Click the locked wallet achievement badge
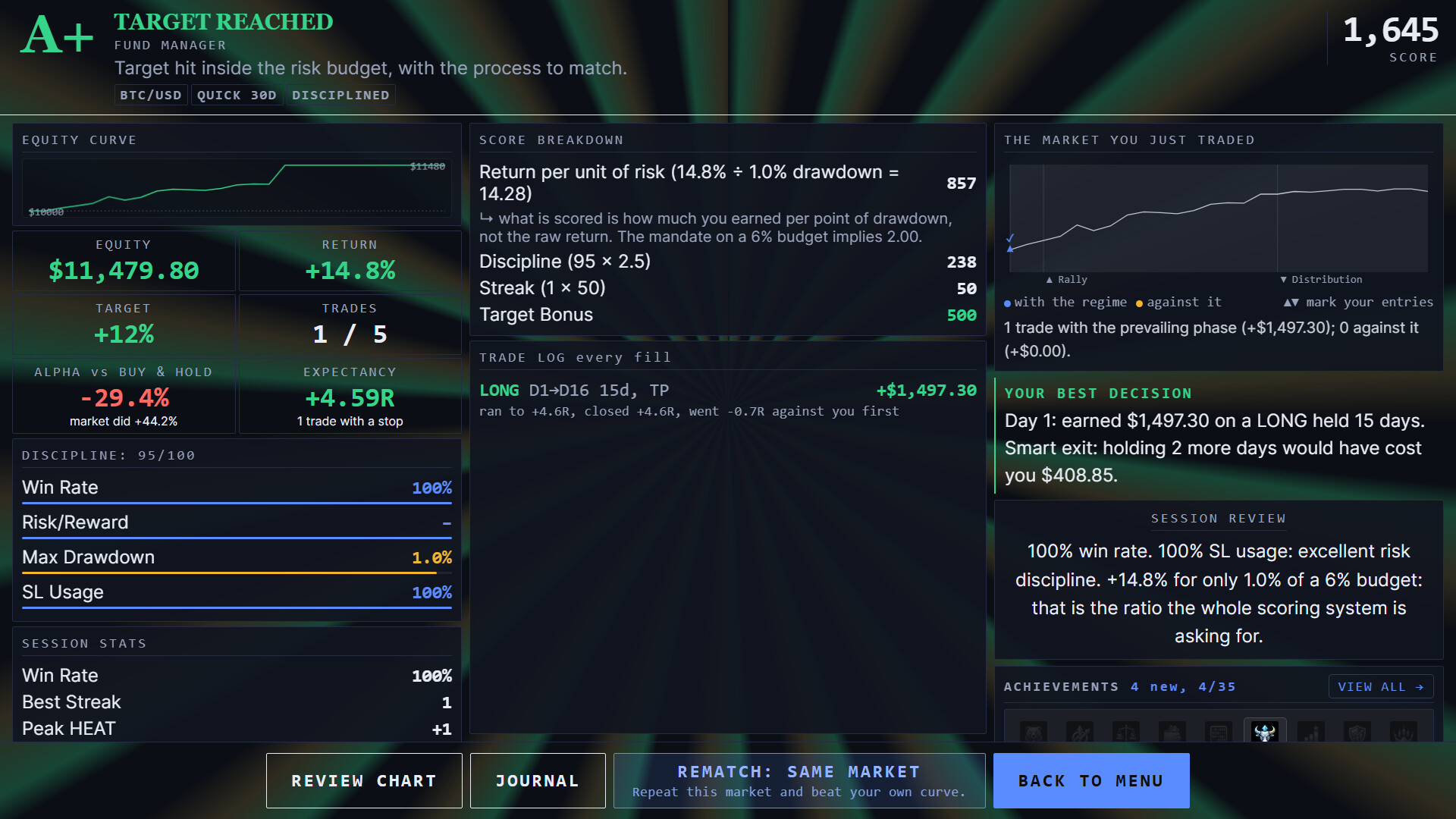 tap(1172, 732)
